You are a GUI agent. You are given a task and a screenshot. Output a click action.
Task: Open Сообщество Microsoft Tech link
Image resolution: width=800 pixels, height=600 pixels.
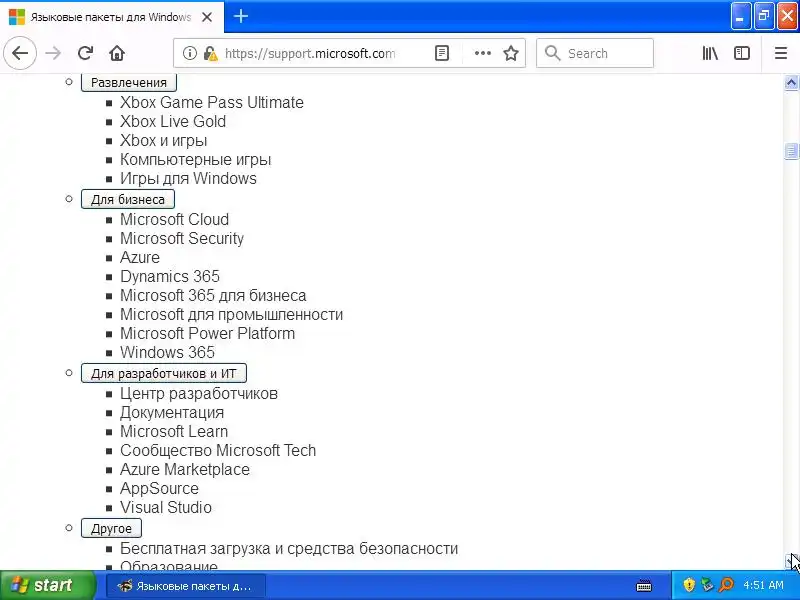218,451
